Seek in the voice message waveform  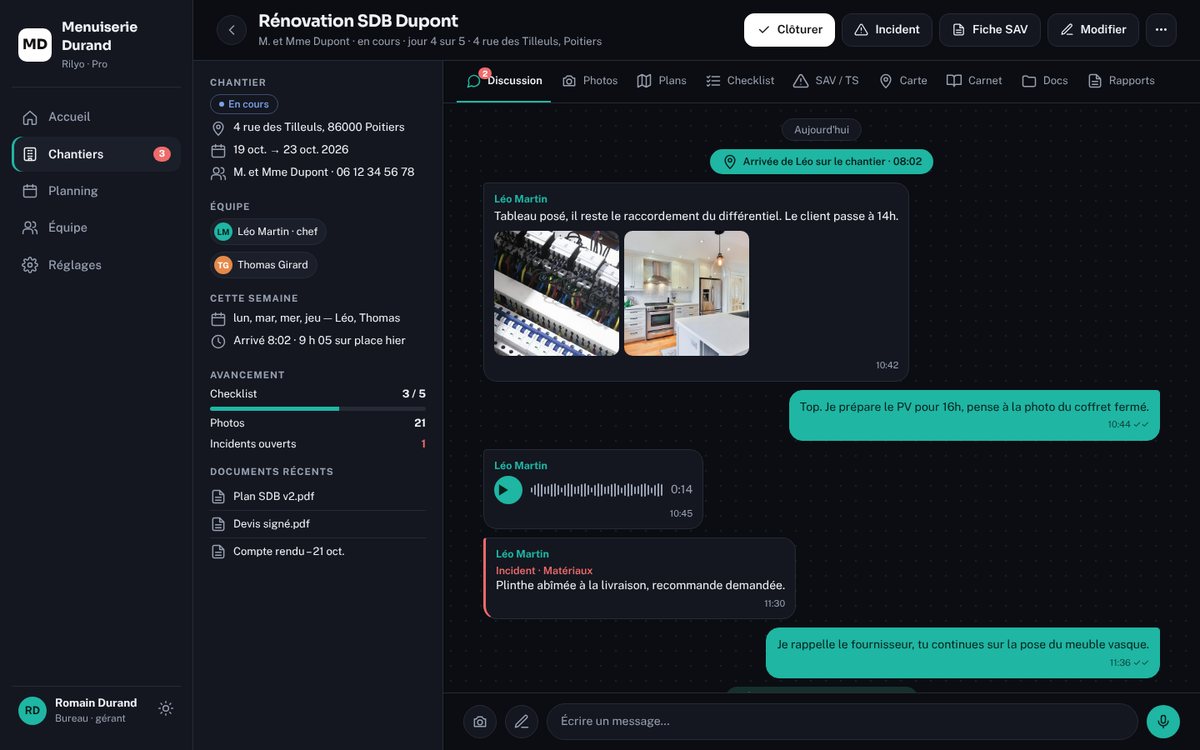point(596,490)
